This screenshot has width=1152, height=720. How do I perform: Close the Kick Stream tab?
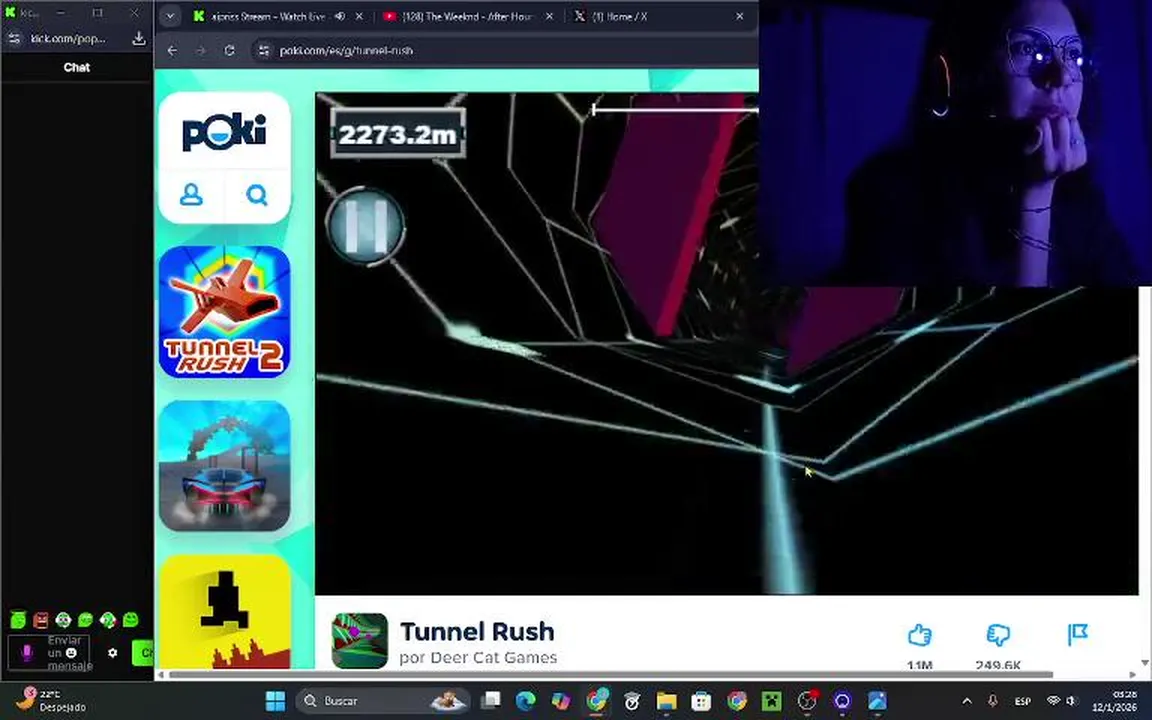[359, 16]
